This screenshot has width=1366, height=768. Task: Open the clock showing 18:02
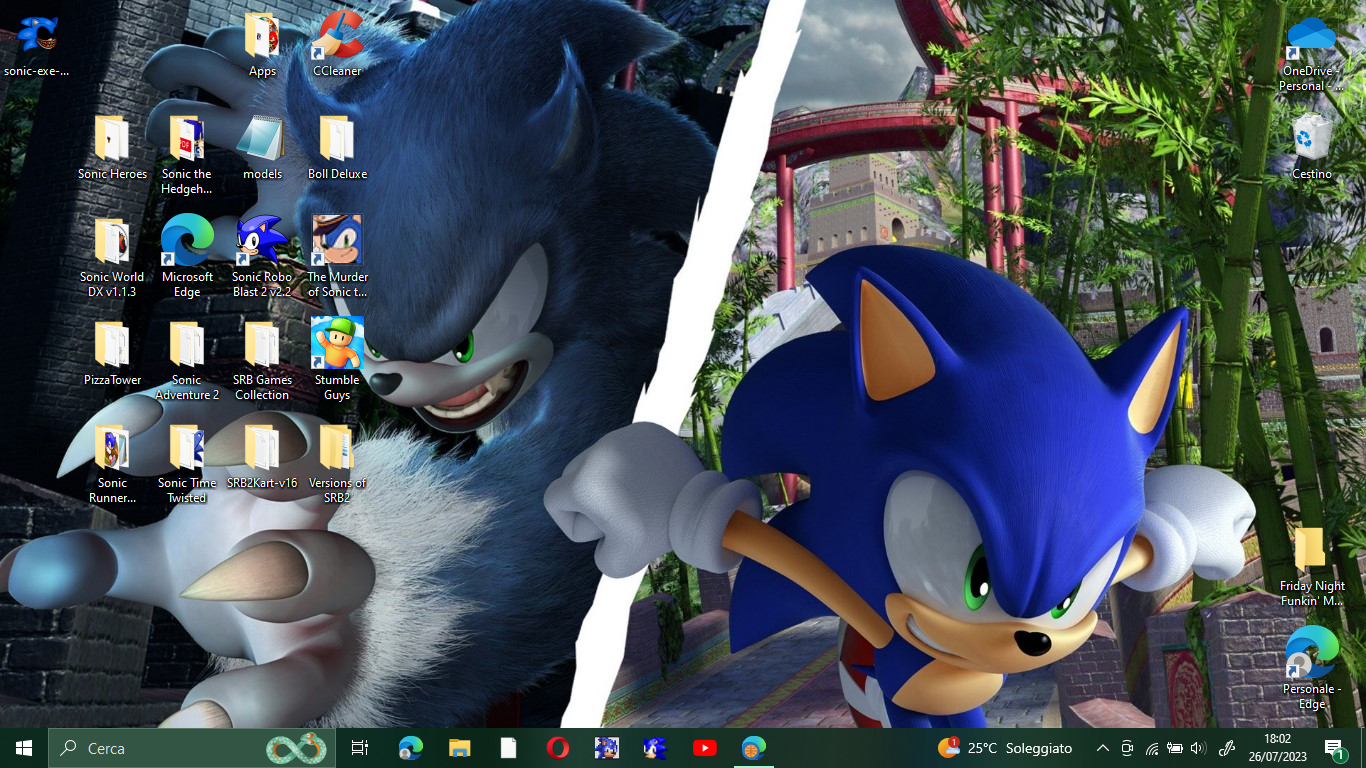[1277, 748]
